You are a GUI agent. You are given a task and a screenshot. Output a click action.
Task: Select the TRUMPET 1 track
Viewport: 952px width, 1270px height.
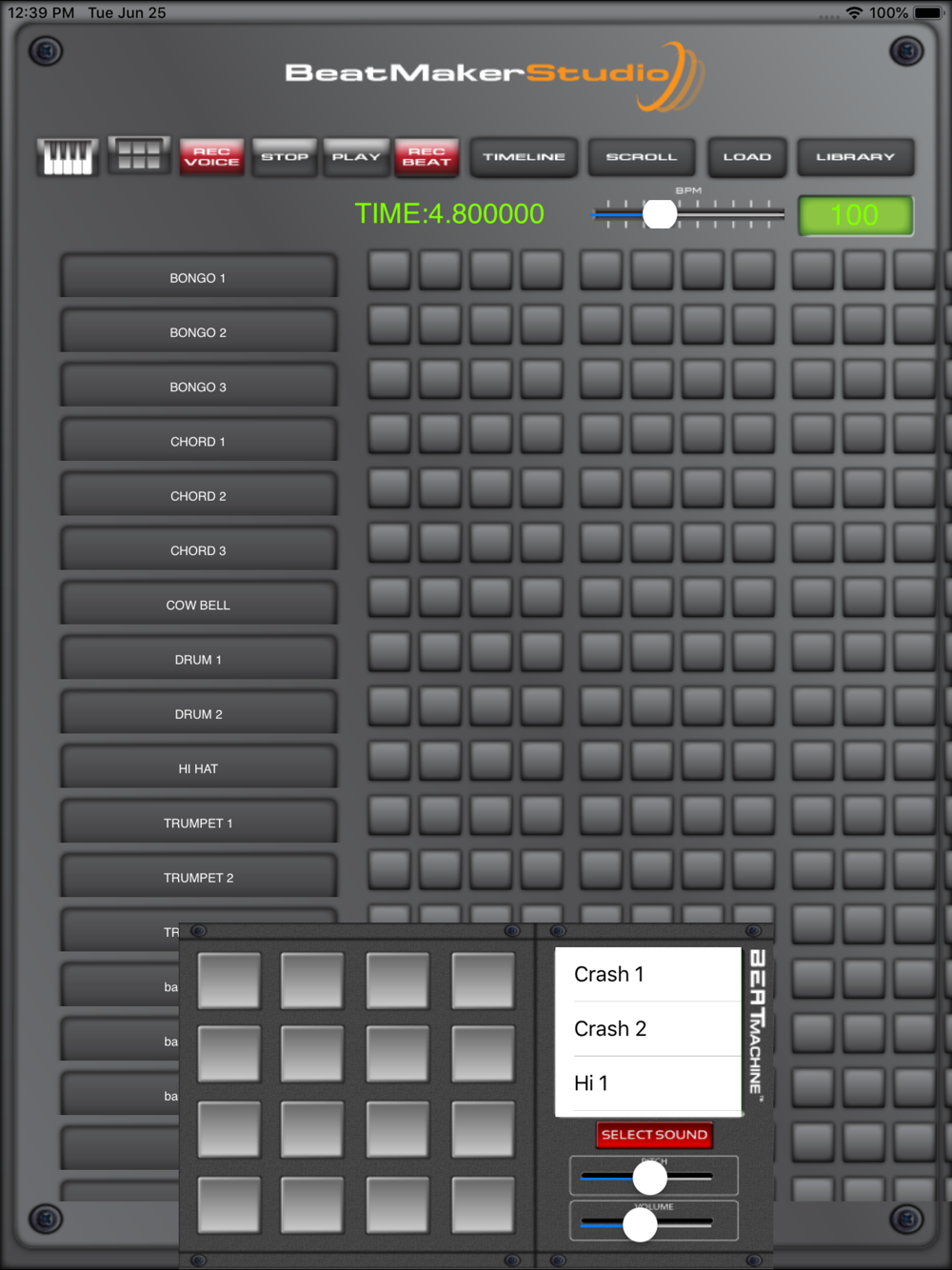coord(198,822)
